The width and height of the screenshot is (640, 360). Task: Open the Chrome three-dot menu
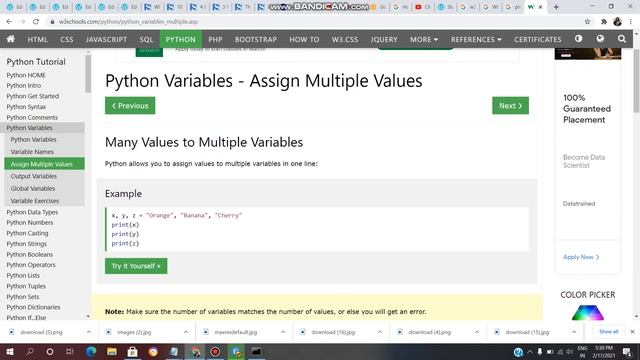(631, 22)
